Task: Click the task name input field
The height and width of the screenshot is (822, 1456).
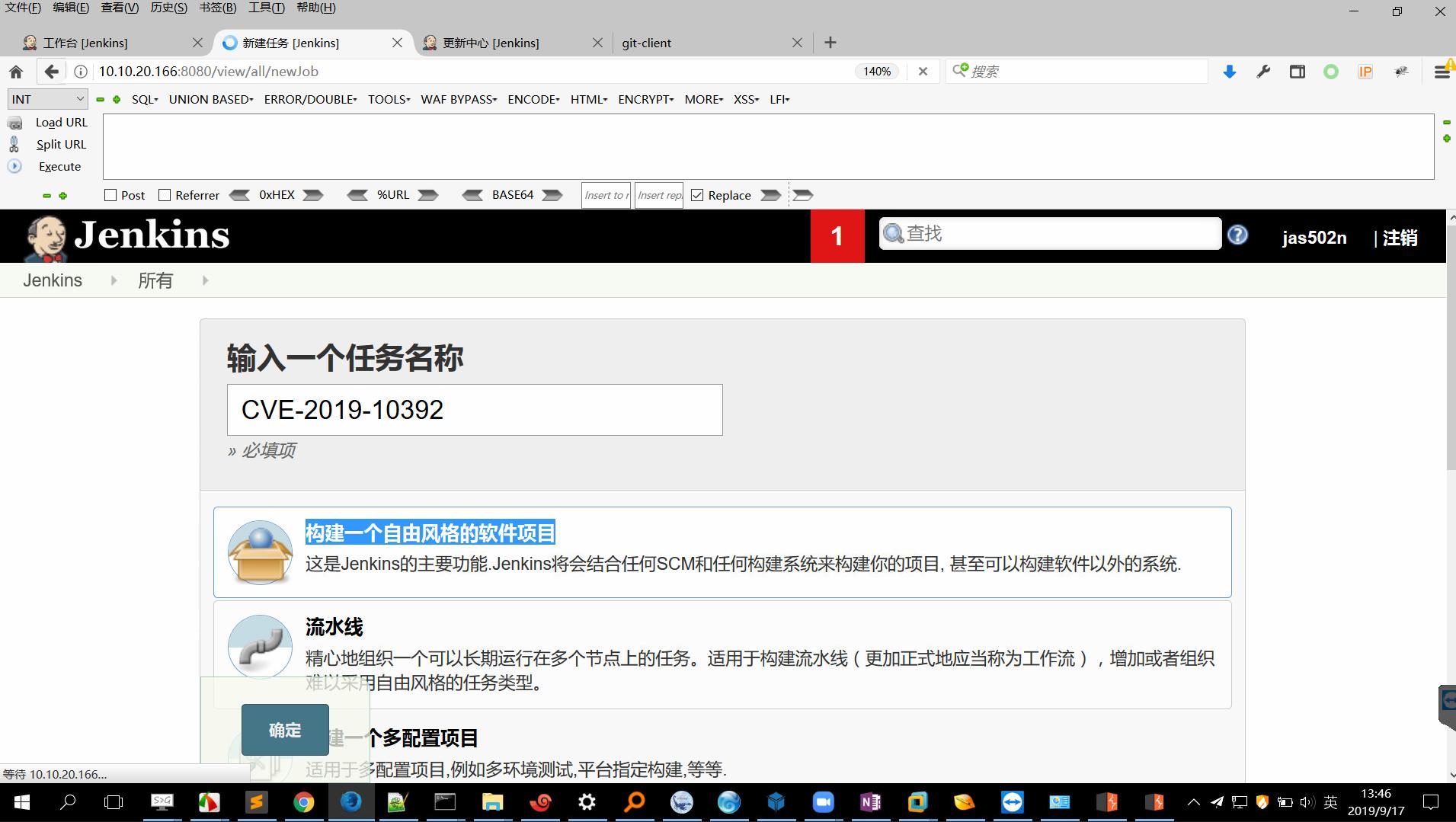Action: (x=475, y=410)
